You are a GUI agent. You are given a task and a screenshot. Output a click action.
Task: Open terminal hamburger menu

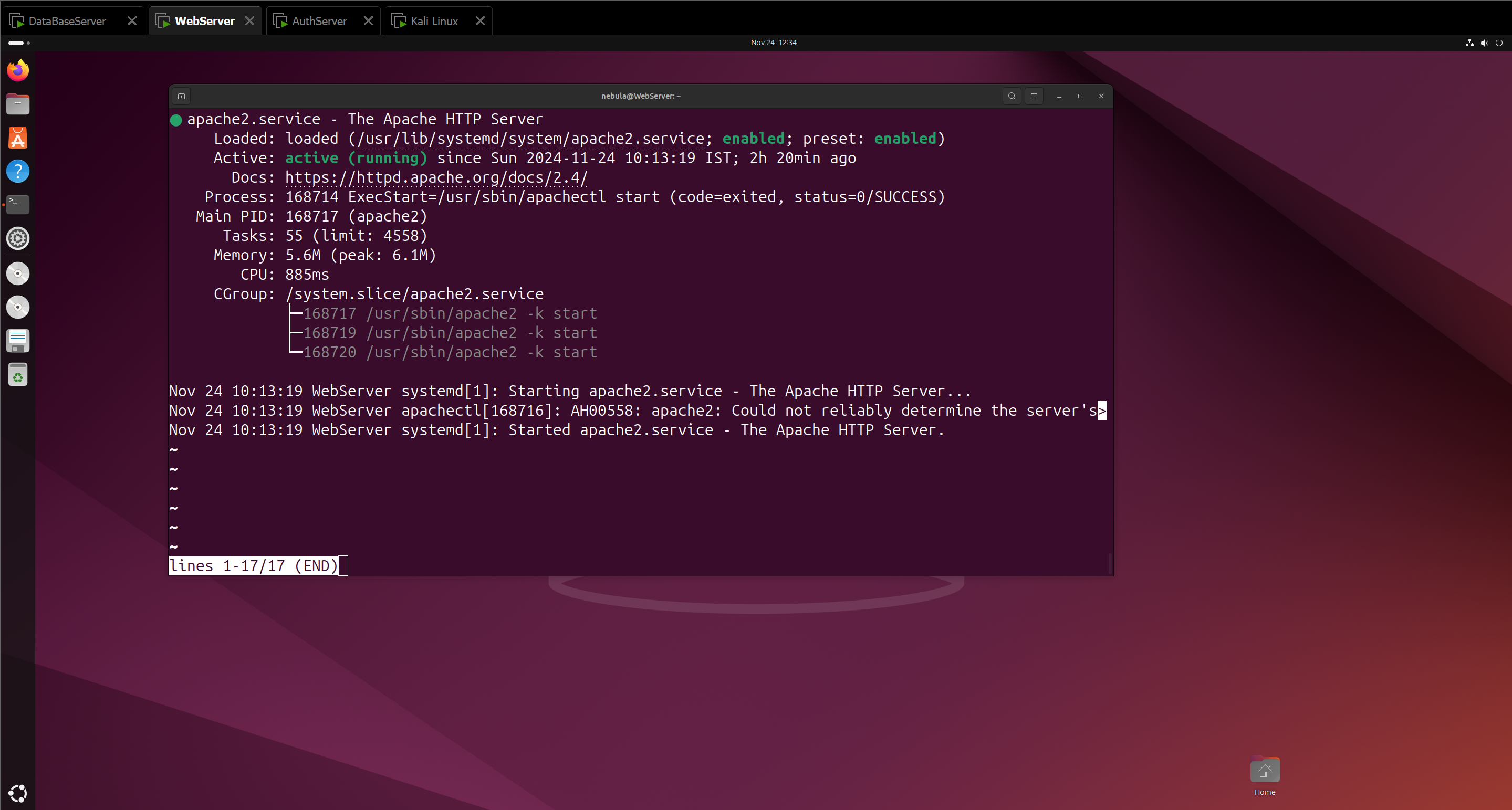coord(1034,96)
